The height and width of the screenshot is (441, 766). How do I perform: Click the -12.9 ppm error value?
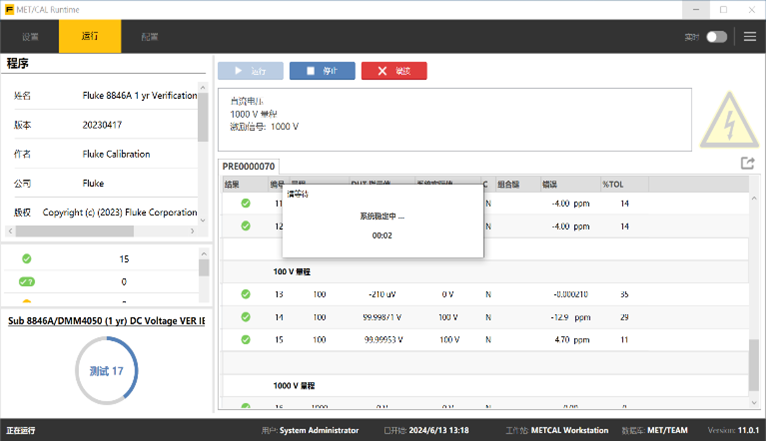pyautogui.click(x=571, y=317)
